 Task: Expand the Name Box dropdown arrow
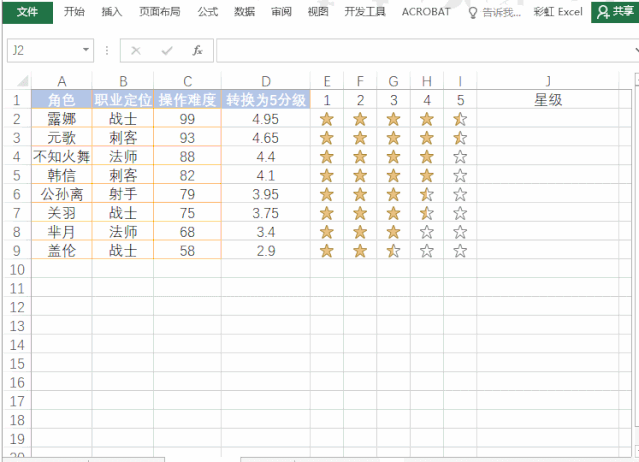coord(86,50)
